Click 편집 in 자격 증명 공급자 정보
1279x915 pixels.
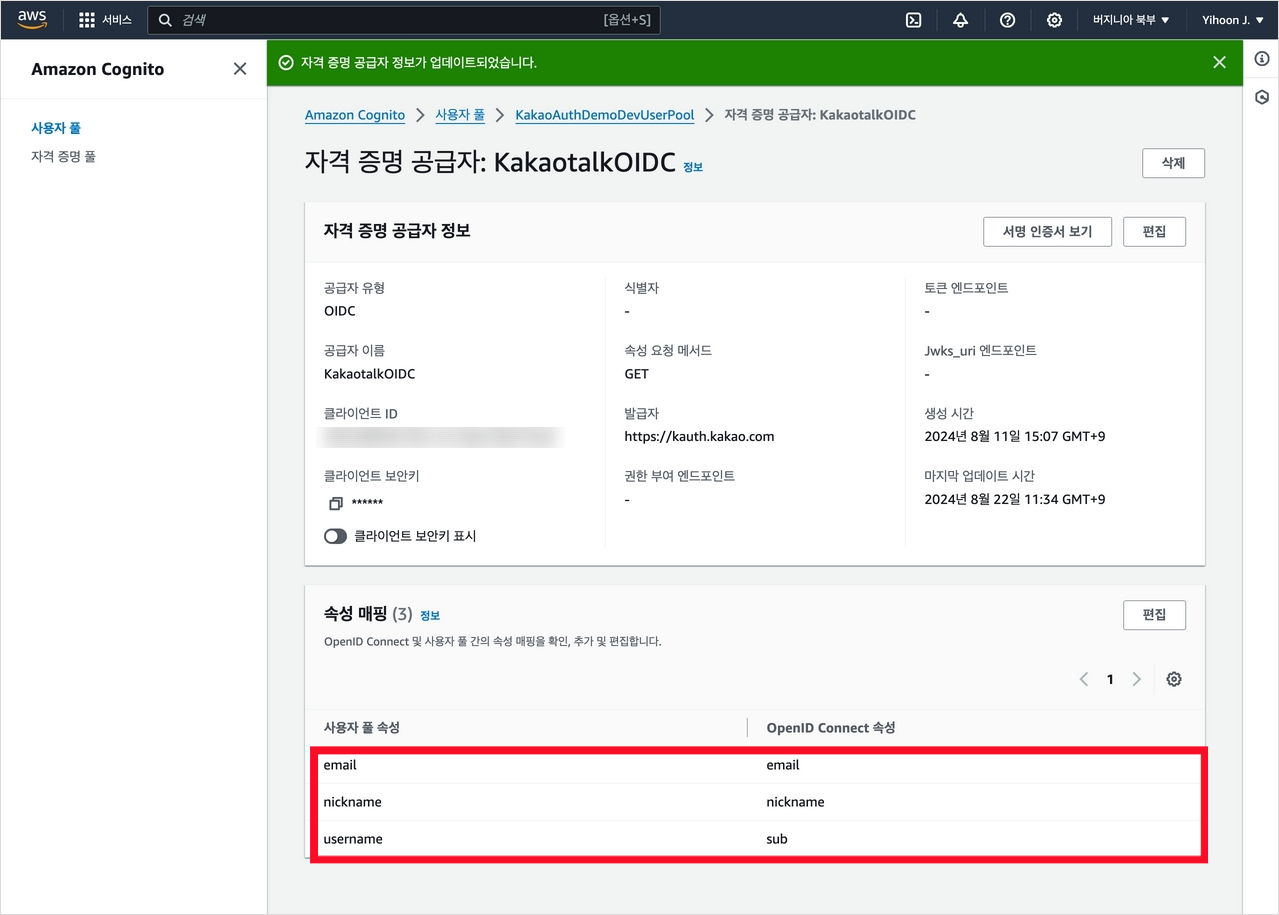(1154, 231)
